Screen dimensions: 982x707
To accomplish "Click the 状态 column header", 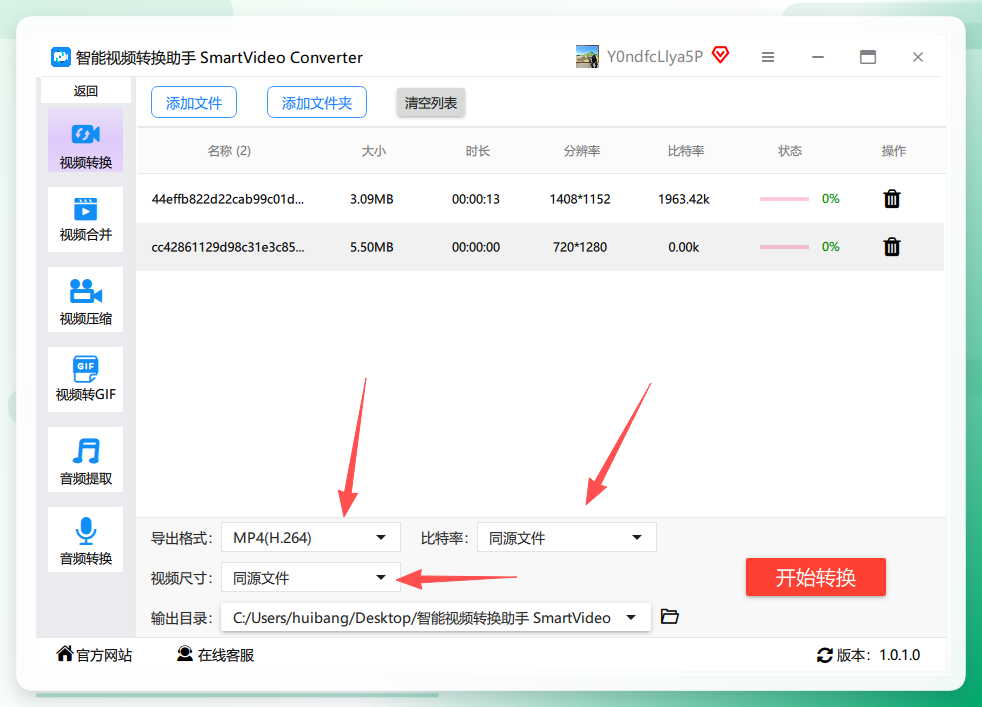I will 789,151.
